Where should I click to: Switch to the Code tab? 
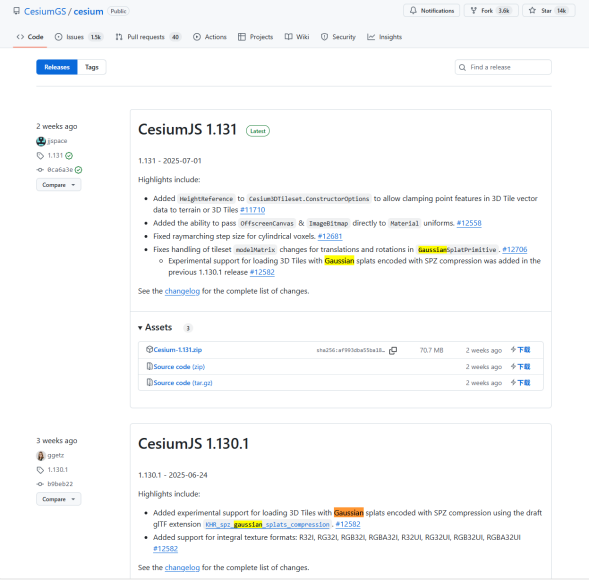[30, 37]
